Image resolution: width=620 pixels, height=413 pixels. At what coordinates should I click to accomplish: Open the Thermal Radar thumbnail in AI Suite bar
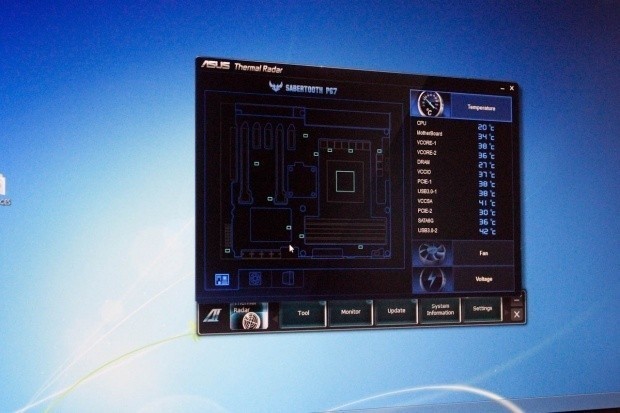[249, 316]
